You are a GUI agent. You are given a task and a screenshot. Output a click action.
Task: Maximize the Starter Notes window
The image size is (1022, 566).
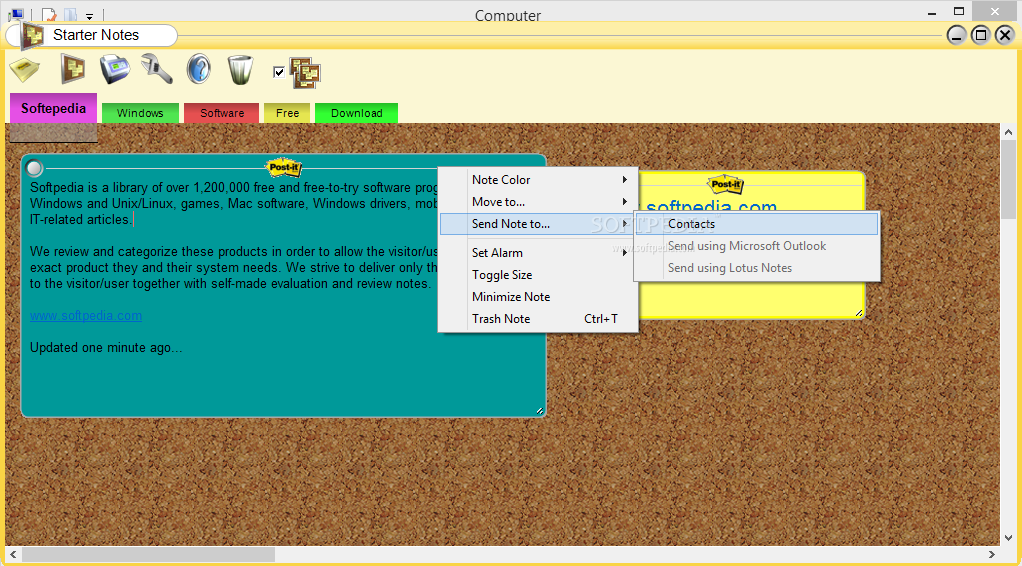coord(980,35)
